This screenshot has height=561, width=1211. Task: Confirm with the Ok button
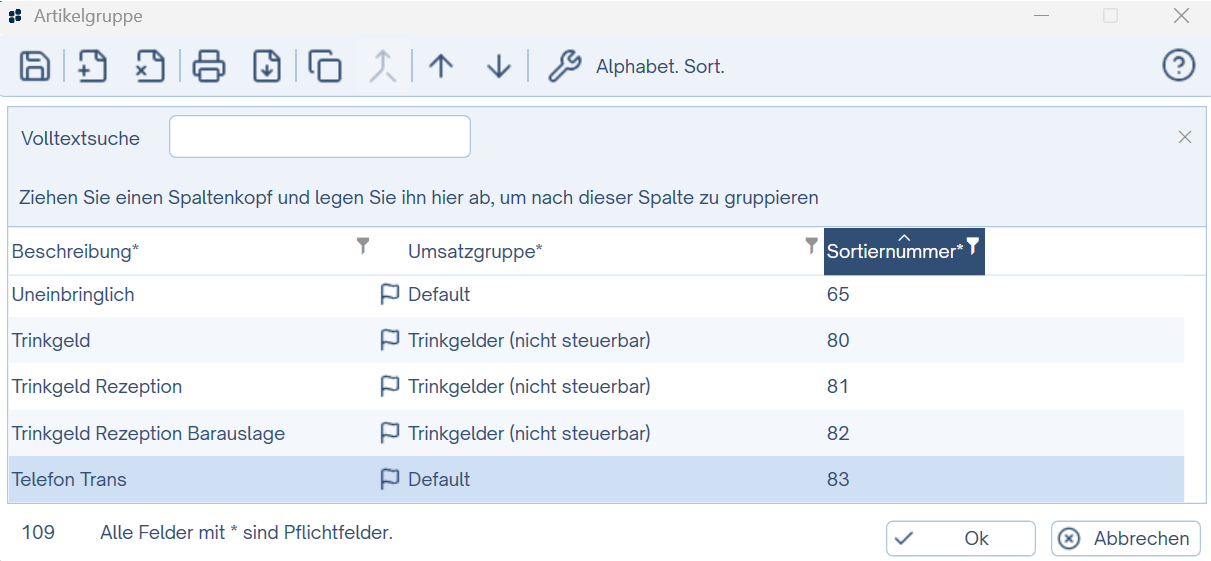point(960,538)
